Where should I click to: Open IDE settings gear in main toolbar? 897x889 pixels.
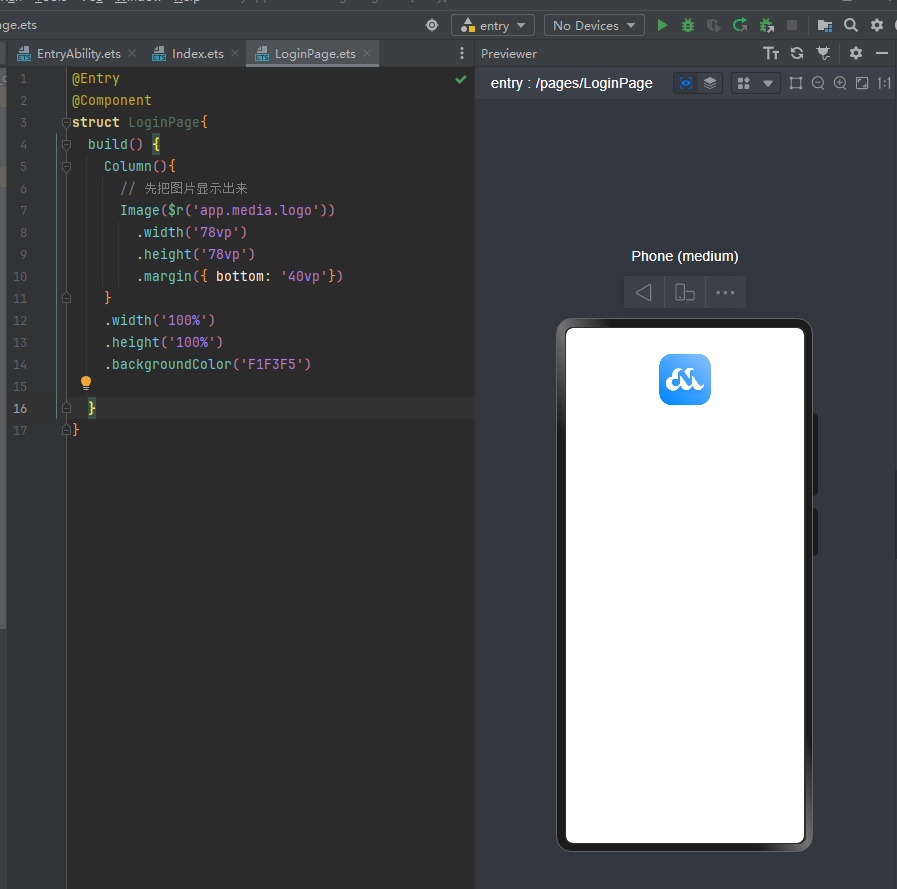[x=876, y=25]
